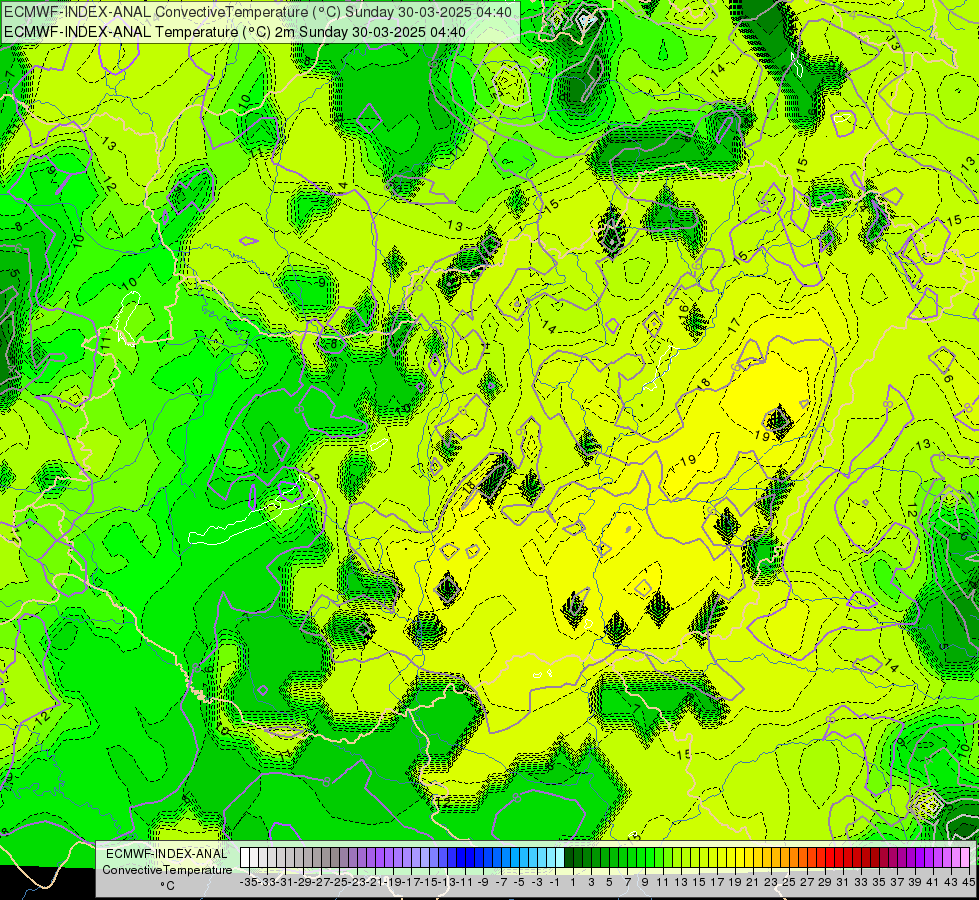Click the 35 value on legend scale
The height and width of the screenshot is (900, 979).
point(879,883)
